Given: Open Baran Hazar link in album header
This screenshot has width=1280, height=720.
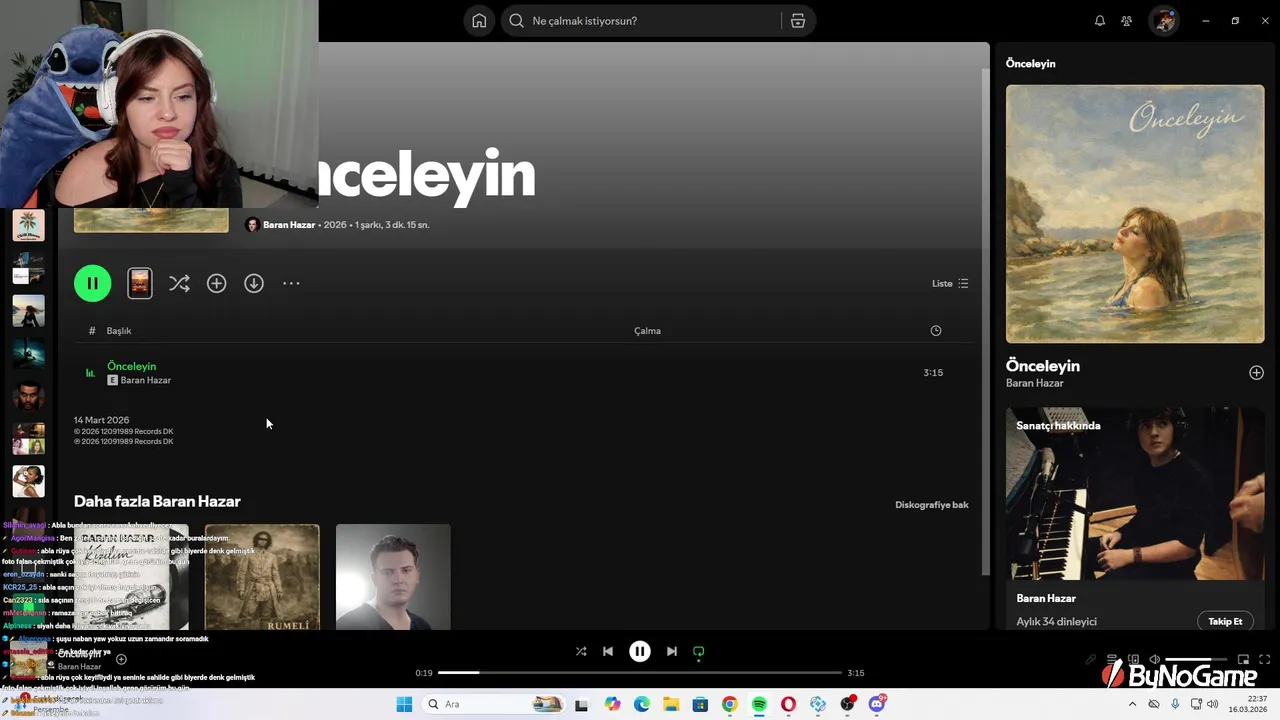Looking at the screenshot, I should (289, 225).
